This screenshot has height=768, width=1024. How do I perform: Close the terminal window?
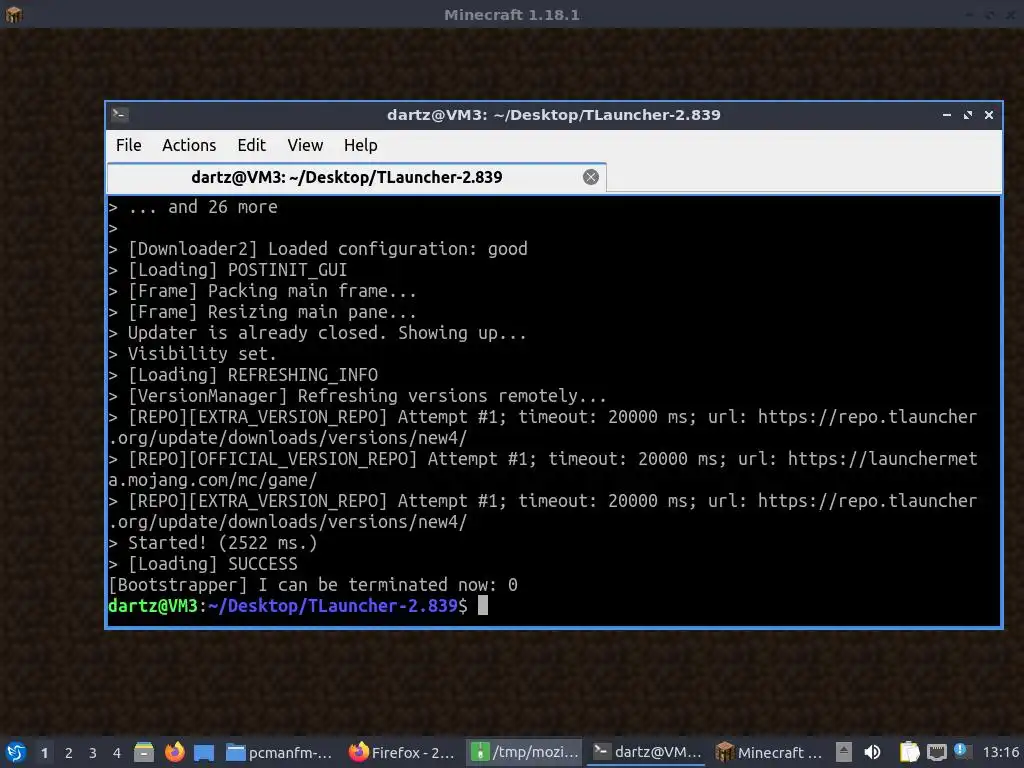point(989,115)
